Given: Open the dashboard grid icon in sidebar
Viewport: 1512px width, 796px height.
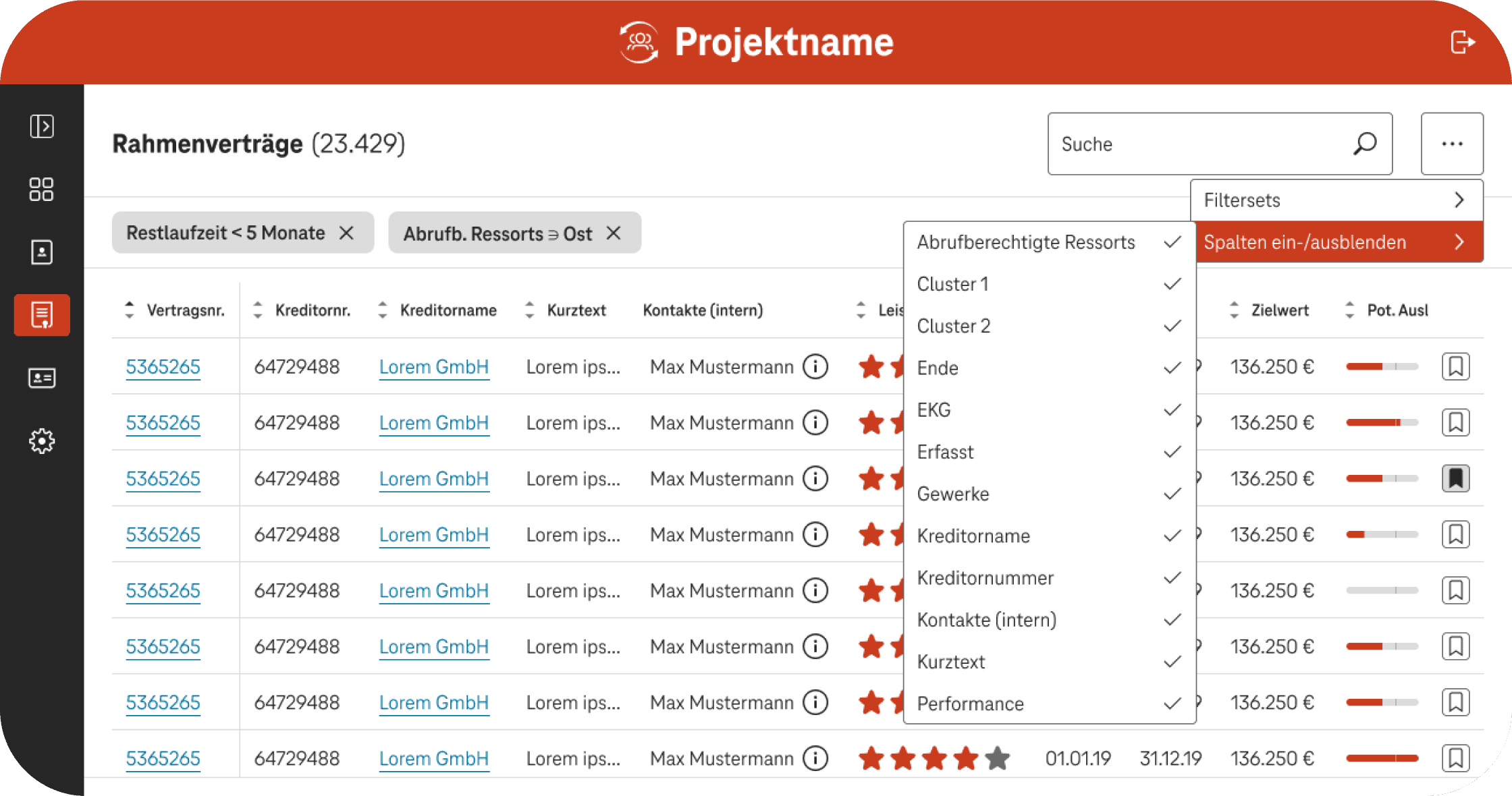Looking at the screenshot, I should 42,190.
